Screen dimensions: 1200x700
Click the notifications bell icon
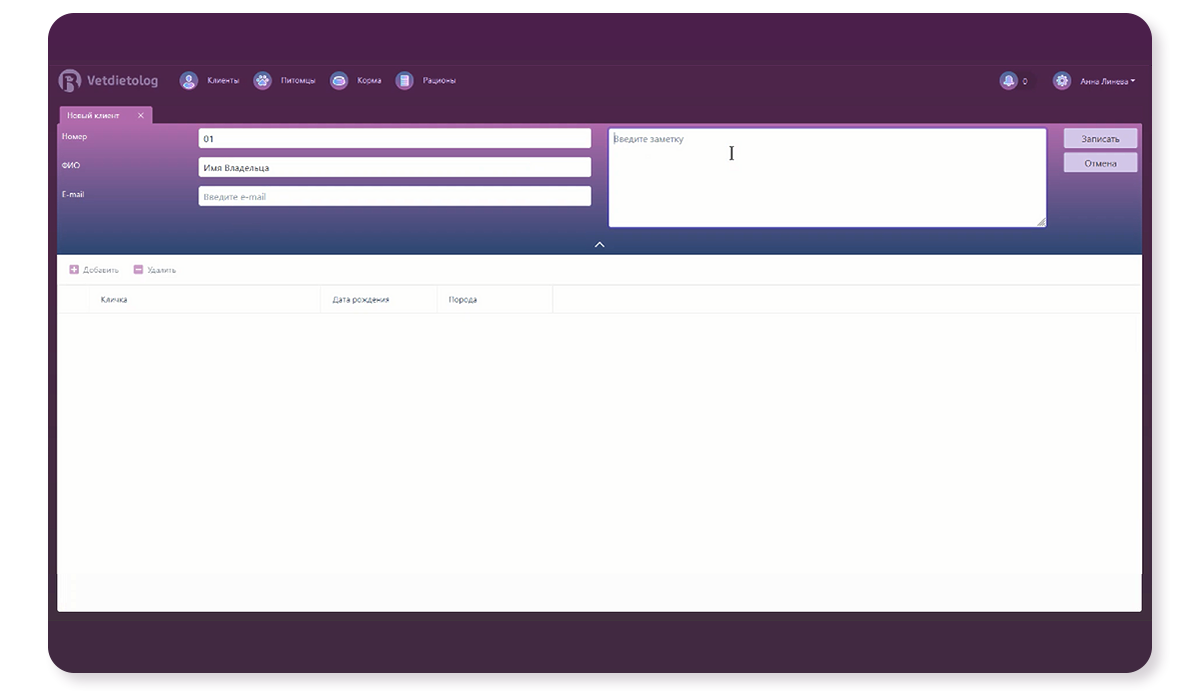pos(1008,81)
